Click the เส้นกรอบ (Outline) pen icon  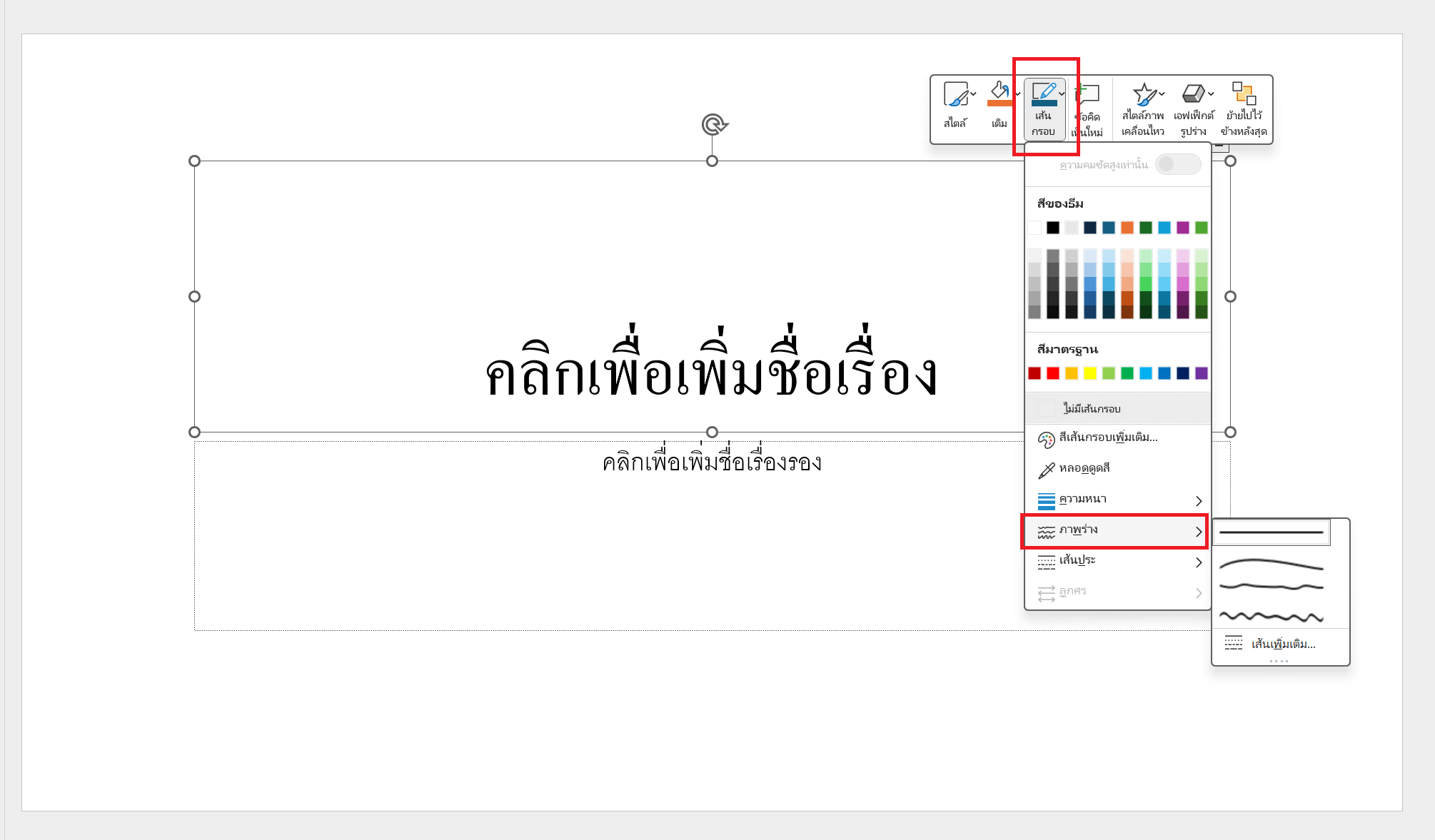tap(1043, 91)
